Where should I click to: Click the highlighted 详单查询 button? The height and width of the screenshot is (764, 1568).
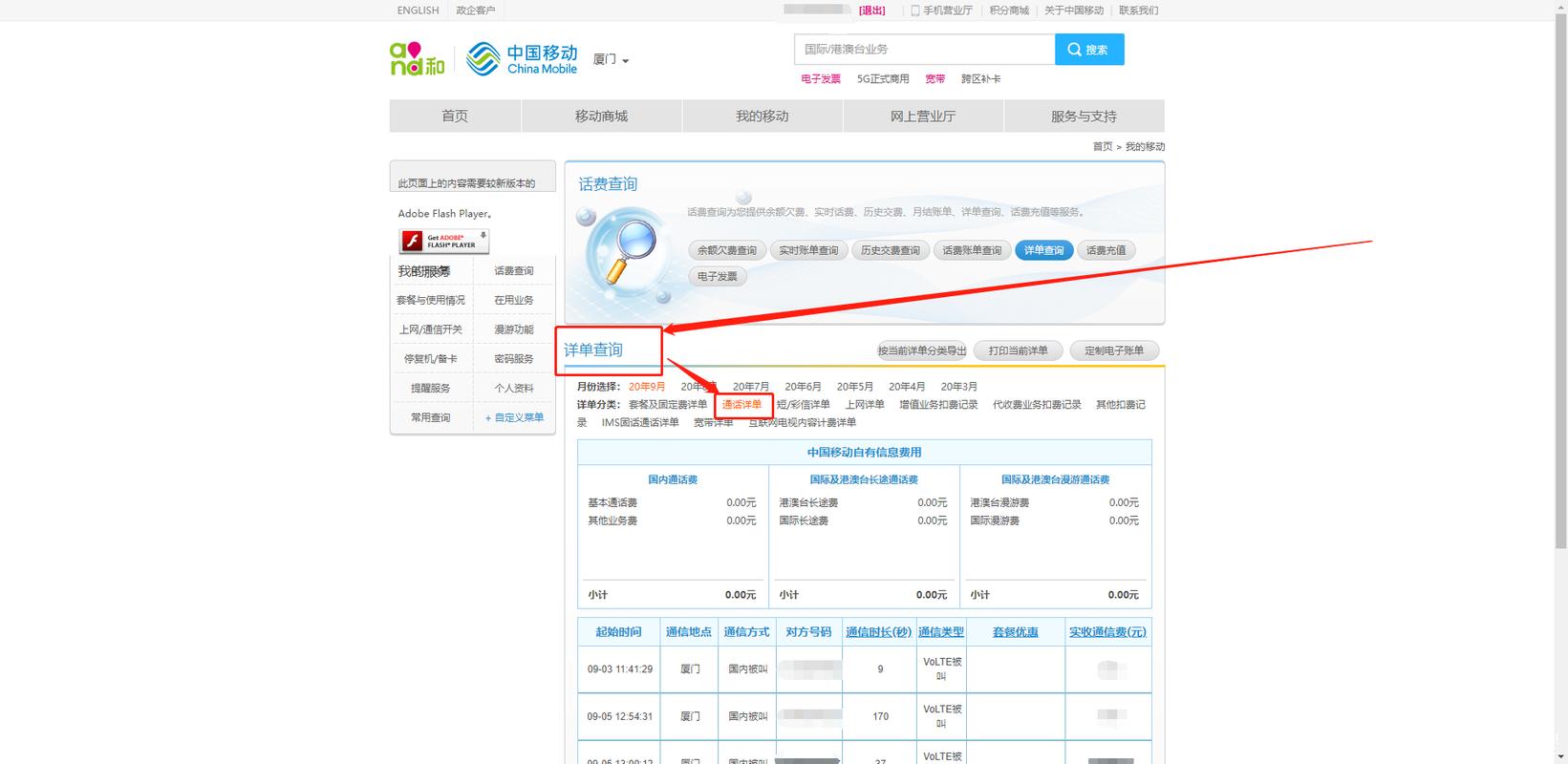point(1043,250)
